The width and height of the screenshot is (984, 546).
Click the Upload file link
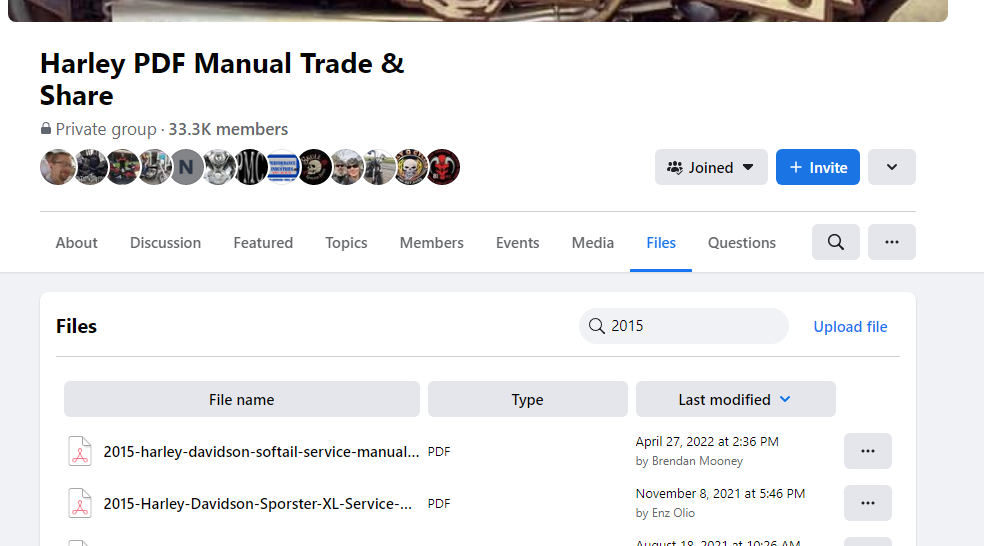(x=850, y=326)
